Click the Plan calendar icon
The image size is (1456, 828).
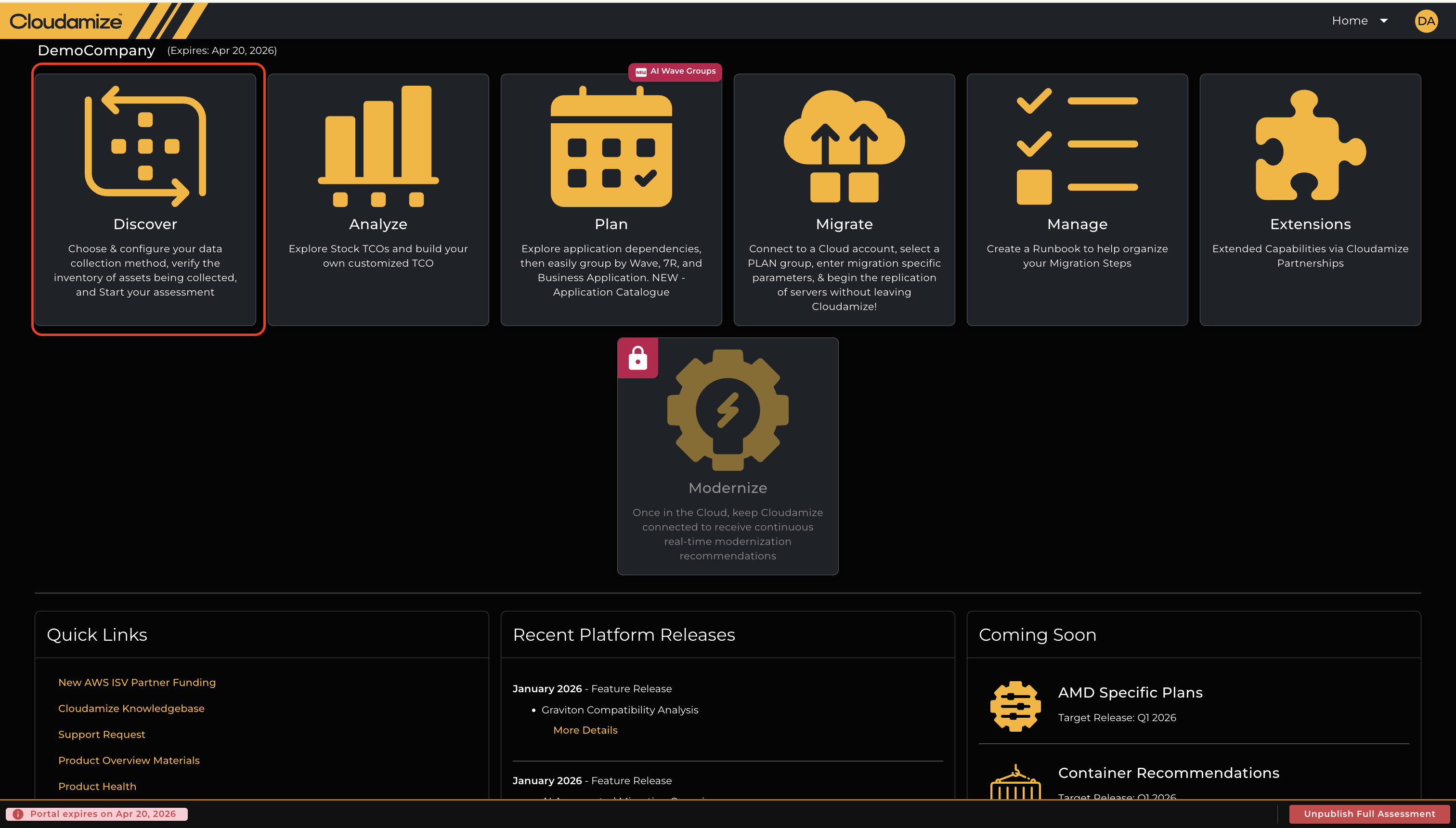click(x=611, y=147)
